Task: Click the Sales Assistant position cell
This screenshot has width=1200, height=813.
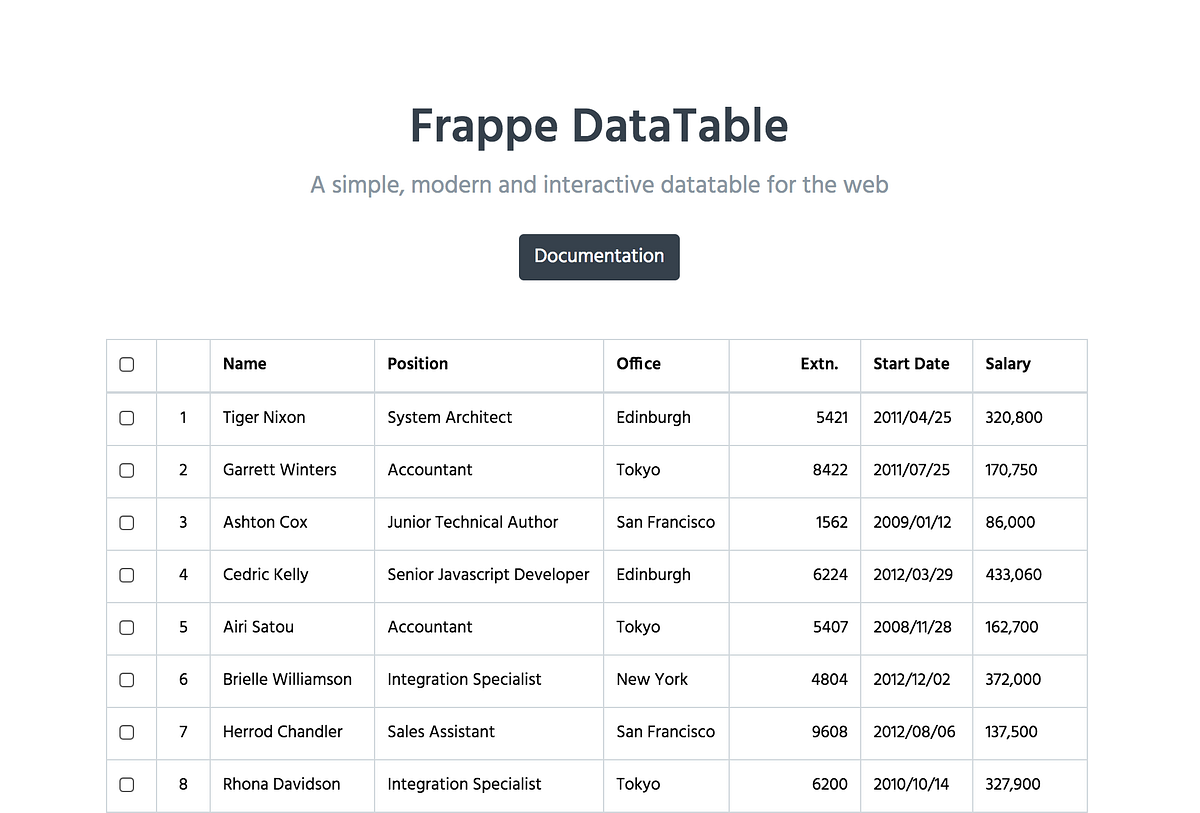Action: [440, 732]
